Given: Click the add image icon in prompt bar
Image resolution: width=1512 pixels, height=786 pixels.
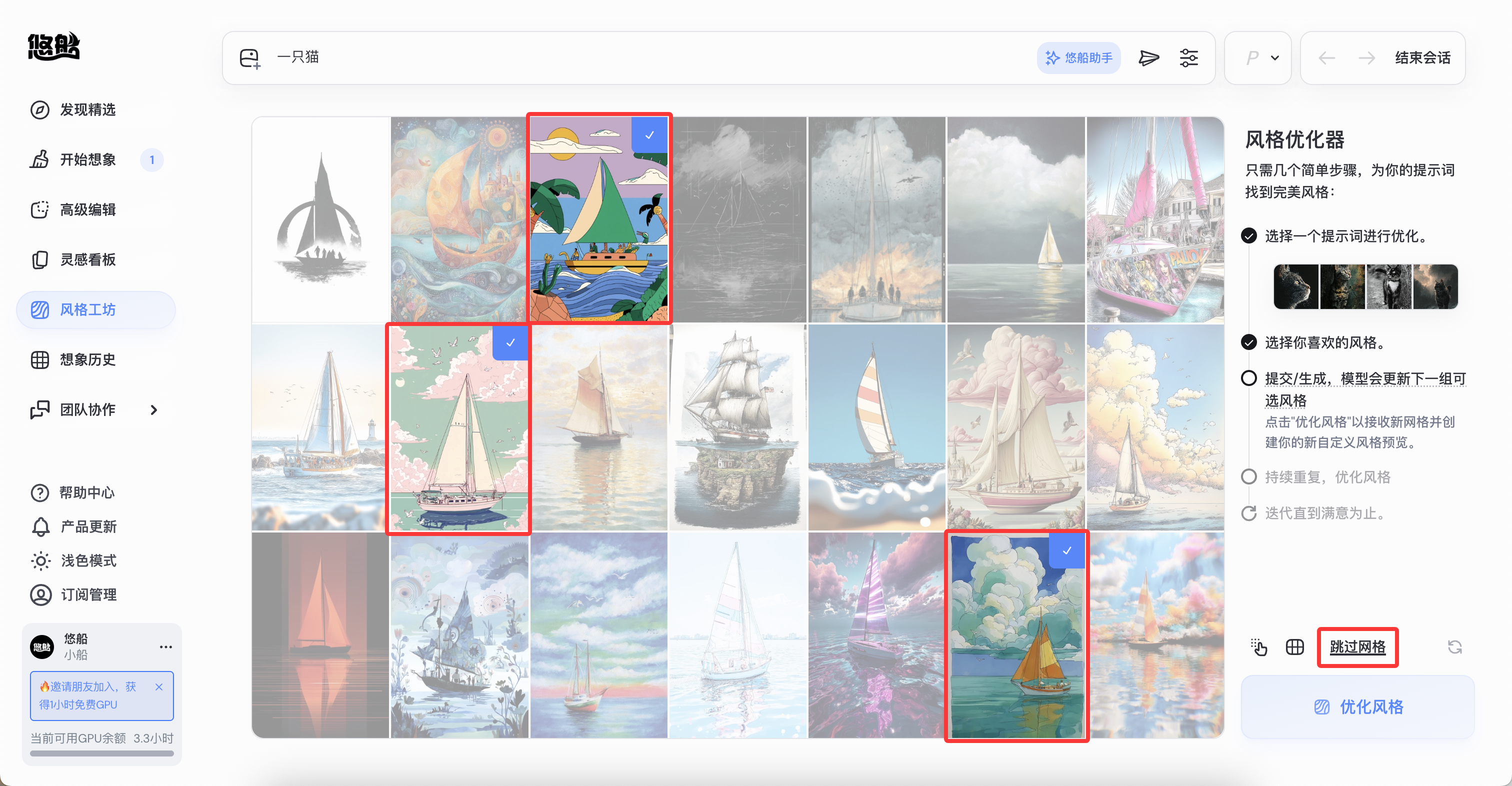Looking at the screenshot, I should (250, 58).
